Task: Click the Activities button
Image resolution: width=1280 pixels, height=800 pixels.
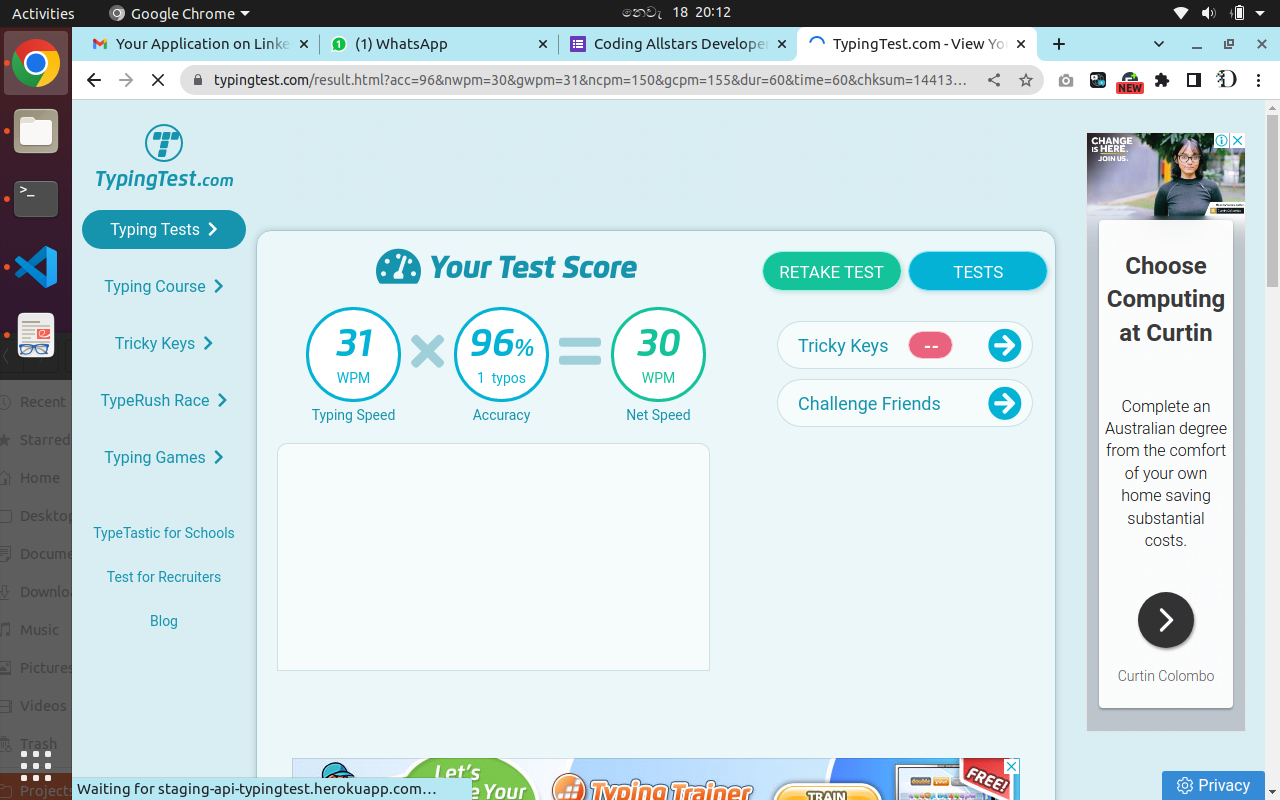Action: coord(43,13)
